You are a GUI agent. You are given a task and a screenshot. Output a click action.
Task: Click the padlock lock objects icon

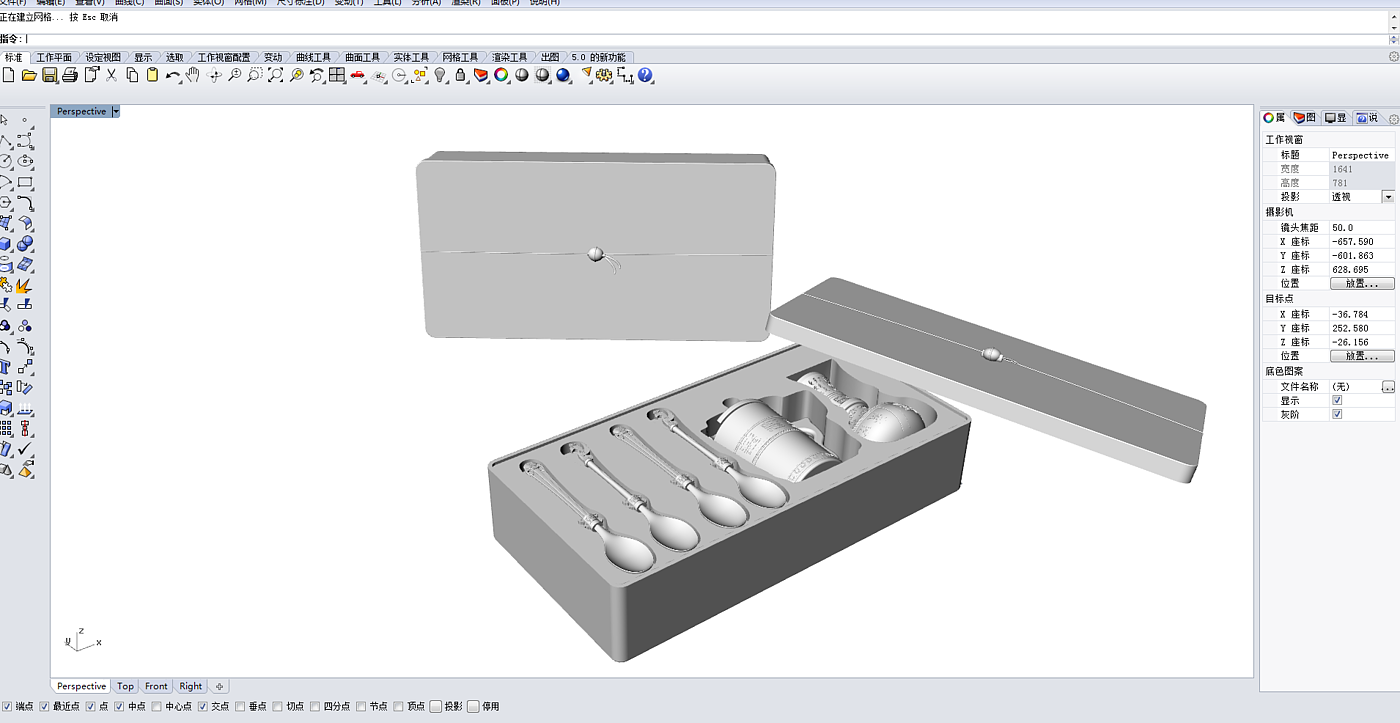click(x=460, y=75)
